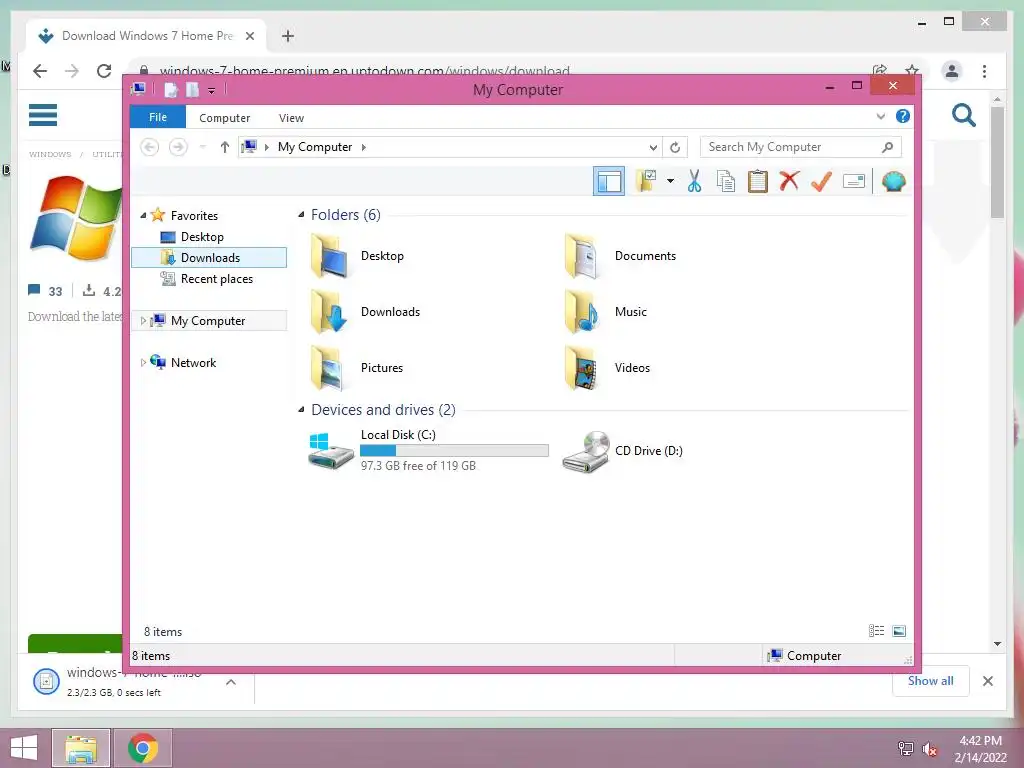Click the My Computer breadcrumb arrow

click(364, 147)
